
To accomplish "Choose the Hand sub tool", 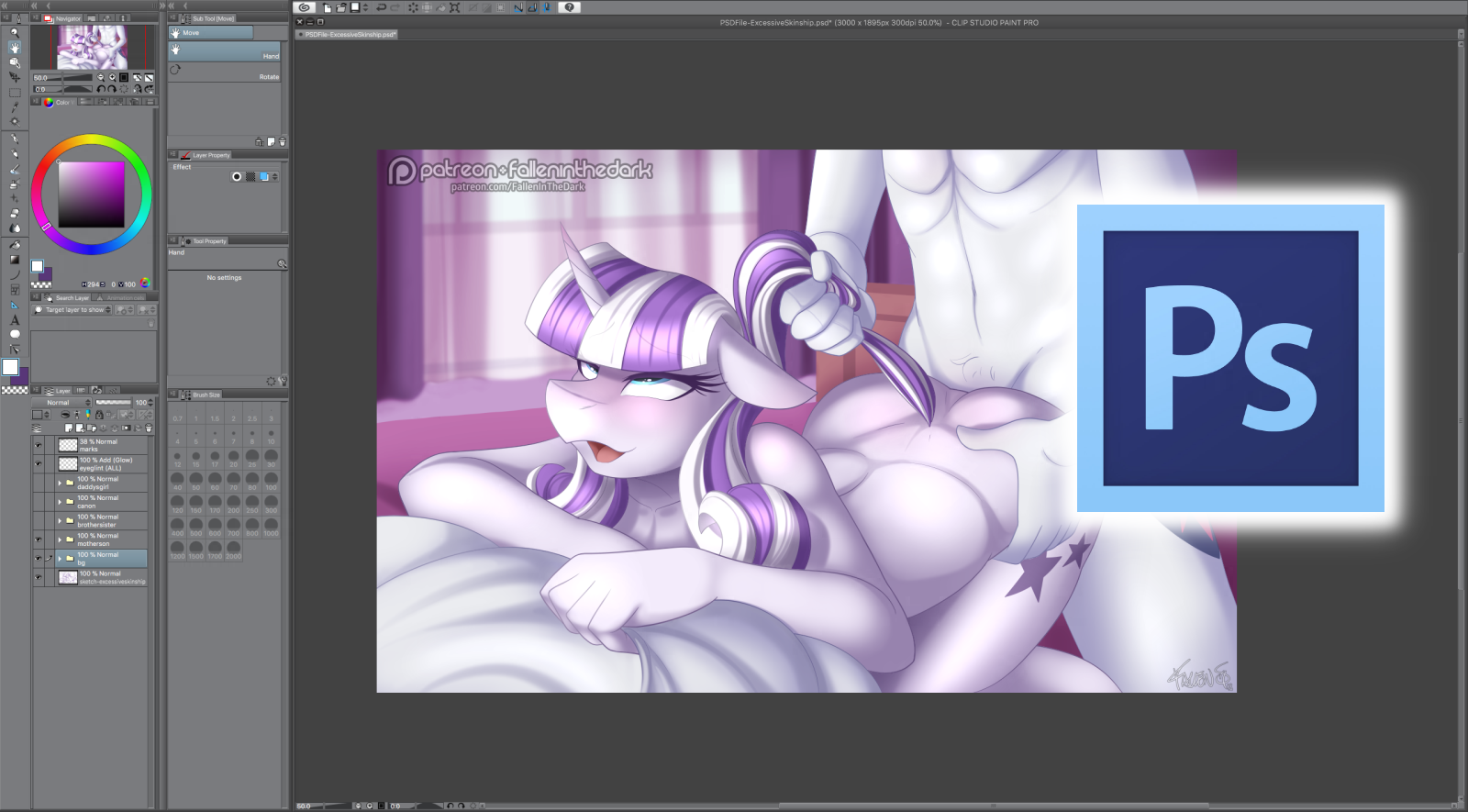I will click(224, 52).
